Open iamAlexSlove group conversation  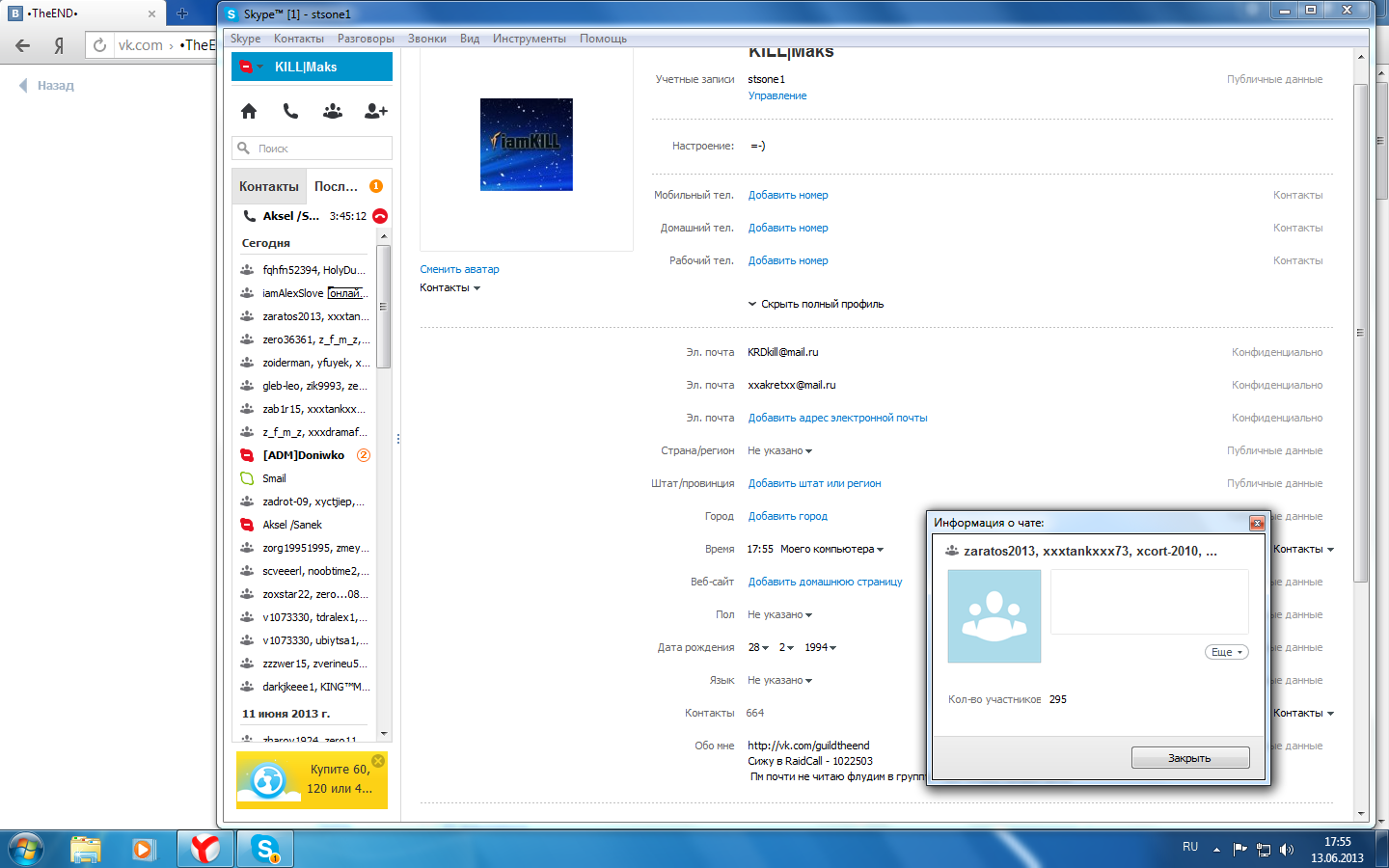point(304,293)
